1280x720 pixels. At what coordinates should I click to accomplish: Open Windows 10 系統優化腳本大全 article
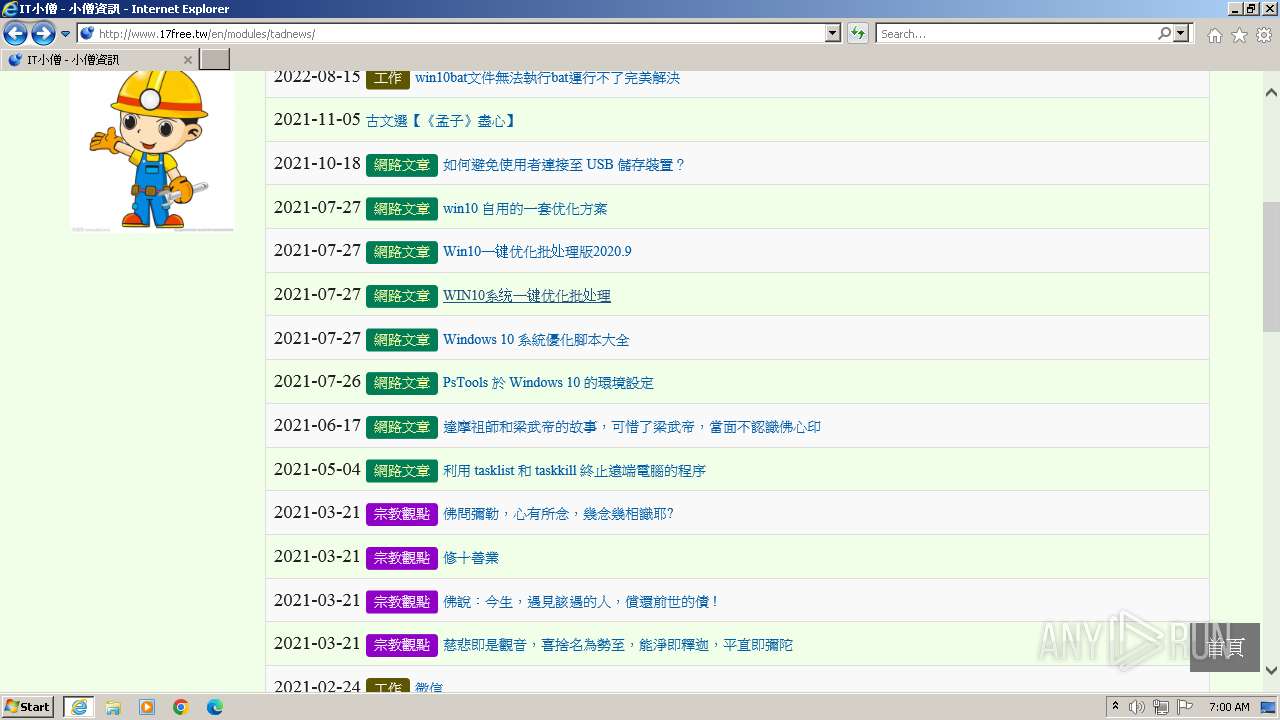(x=536, y=340)
